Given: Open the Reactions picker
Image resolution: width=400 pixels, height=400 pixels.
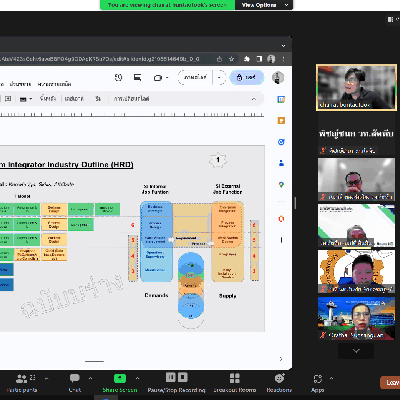Looking at the screenshot, I should [279, 383].
